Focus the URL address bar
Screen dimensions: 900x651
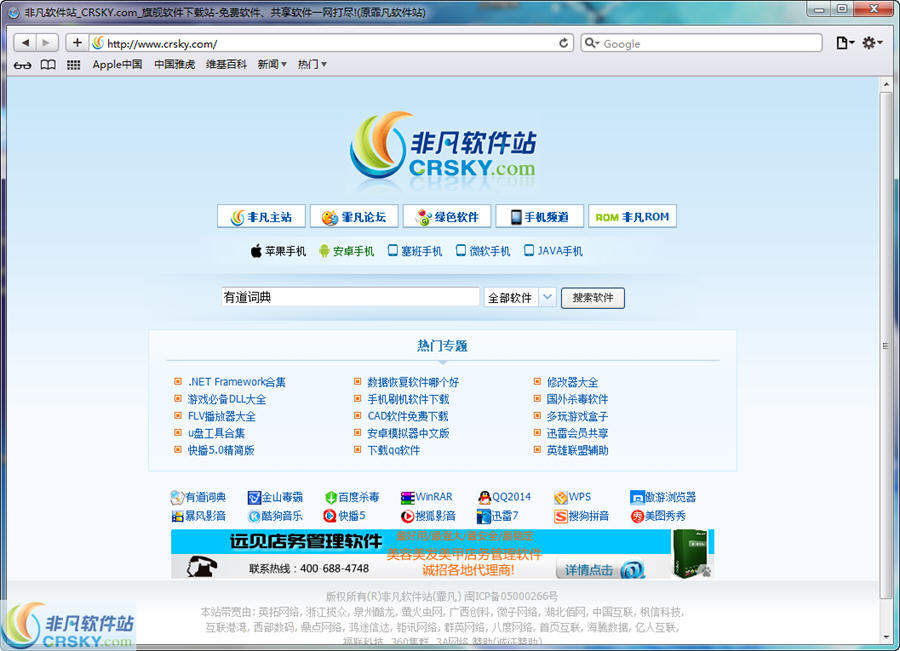coord(332,43)
